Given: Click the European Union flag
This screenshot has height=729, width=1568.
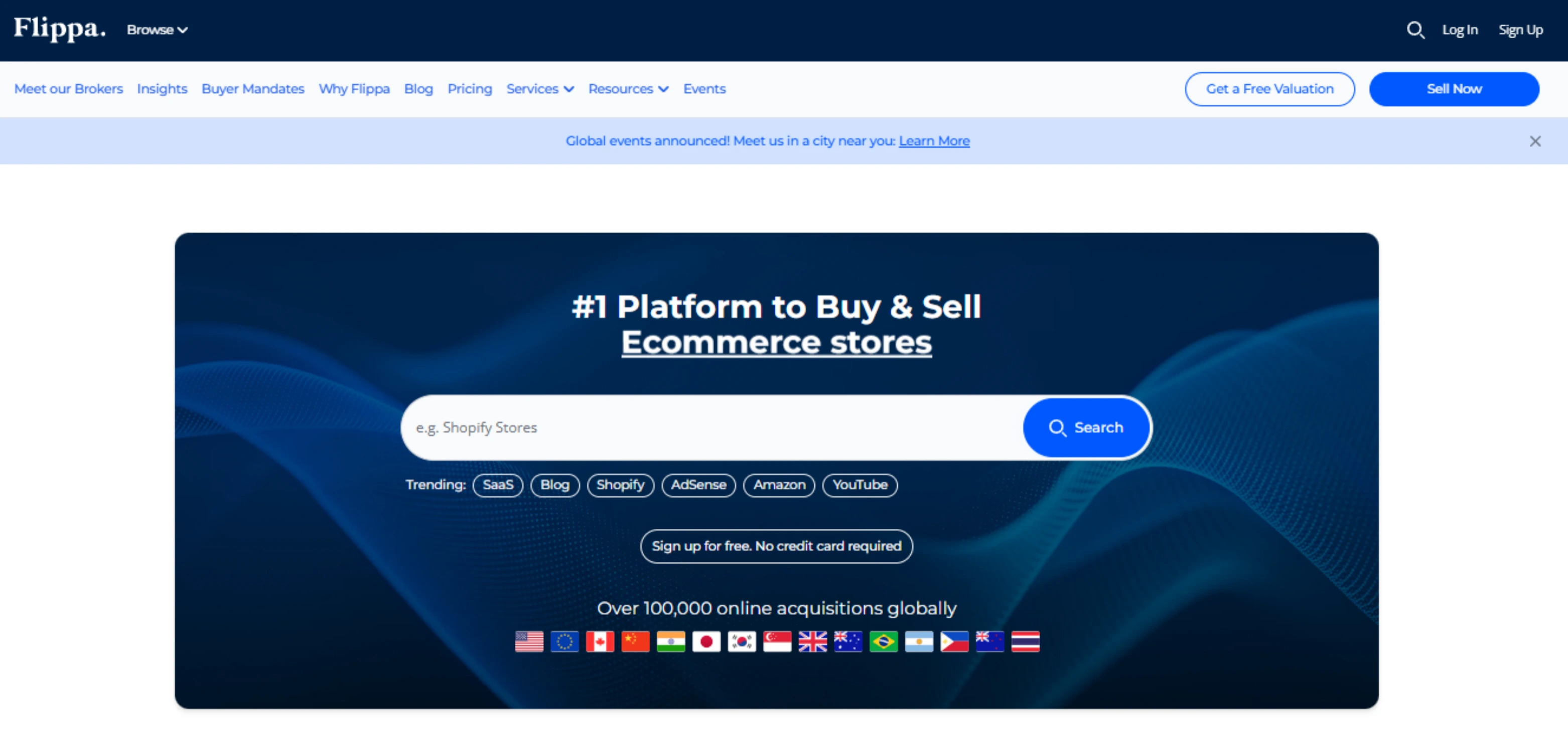Looking at the screenshot, I should 564,641.
